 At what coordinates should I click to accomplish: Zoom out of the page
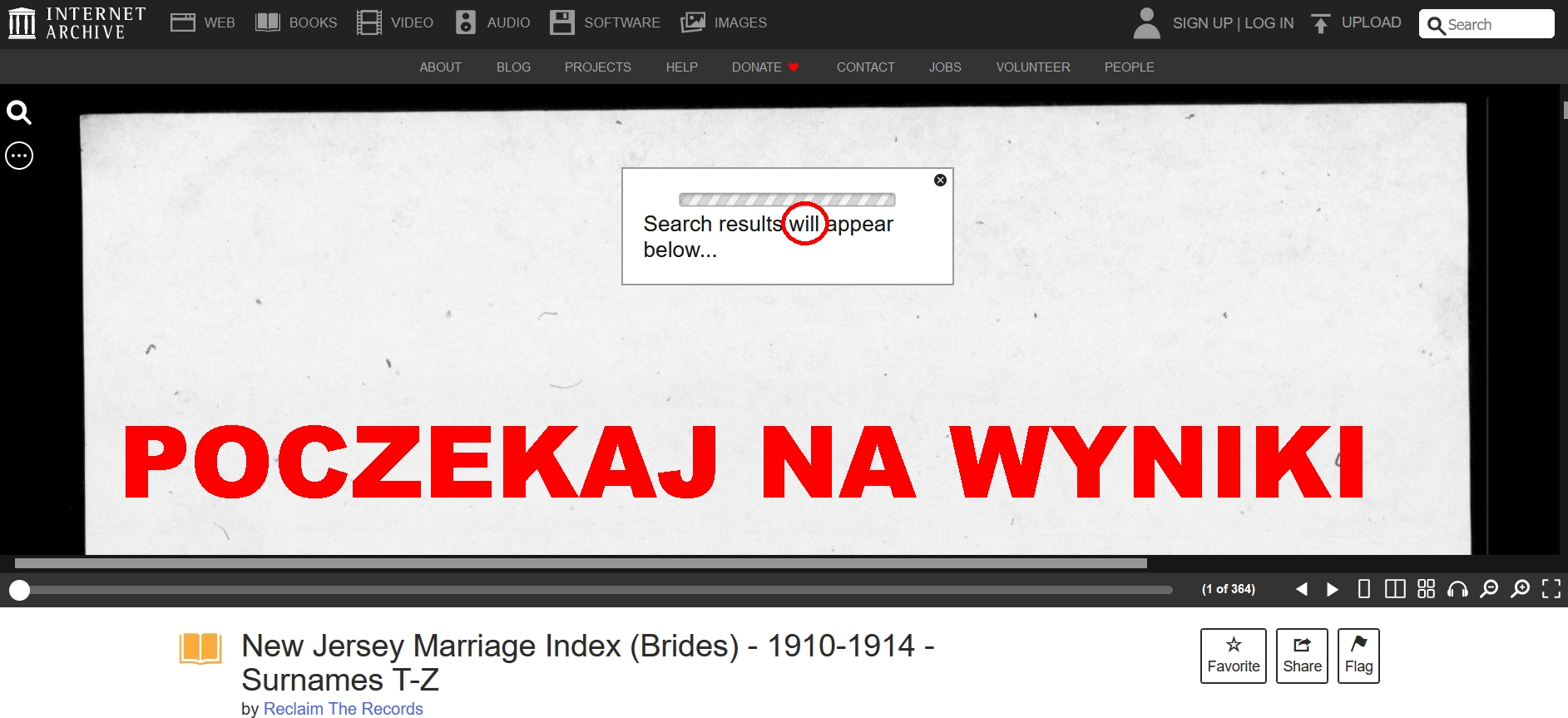click(x=1489, y=589)
